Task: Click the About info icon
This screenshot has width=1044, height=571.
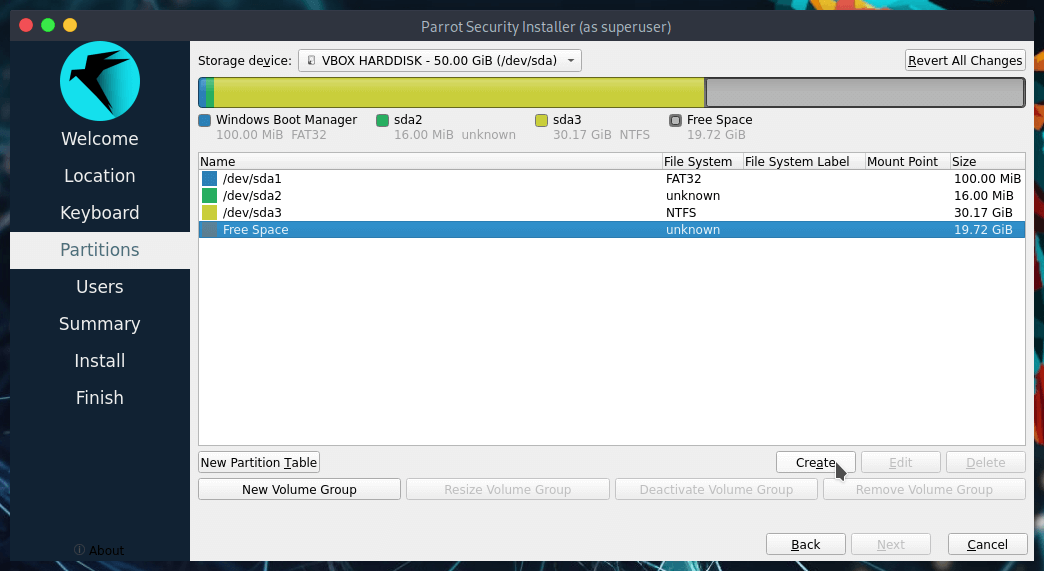Action: pos(79,550)
